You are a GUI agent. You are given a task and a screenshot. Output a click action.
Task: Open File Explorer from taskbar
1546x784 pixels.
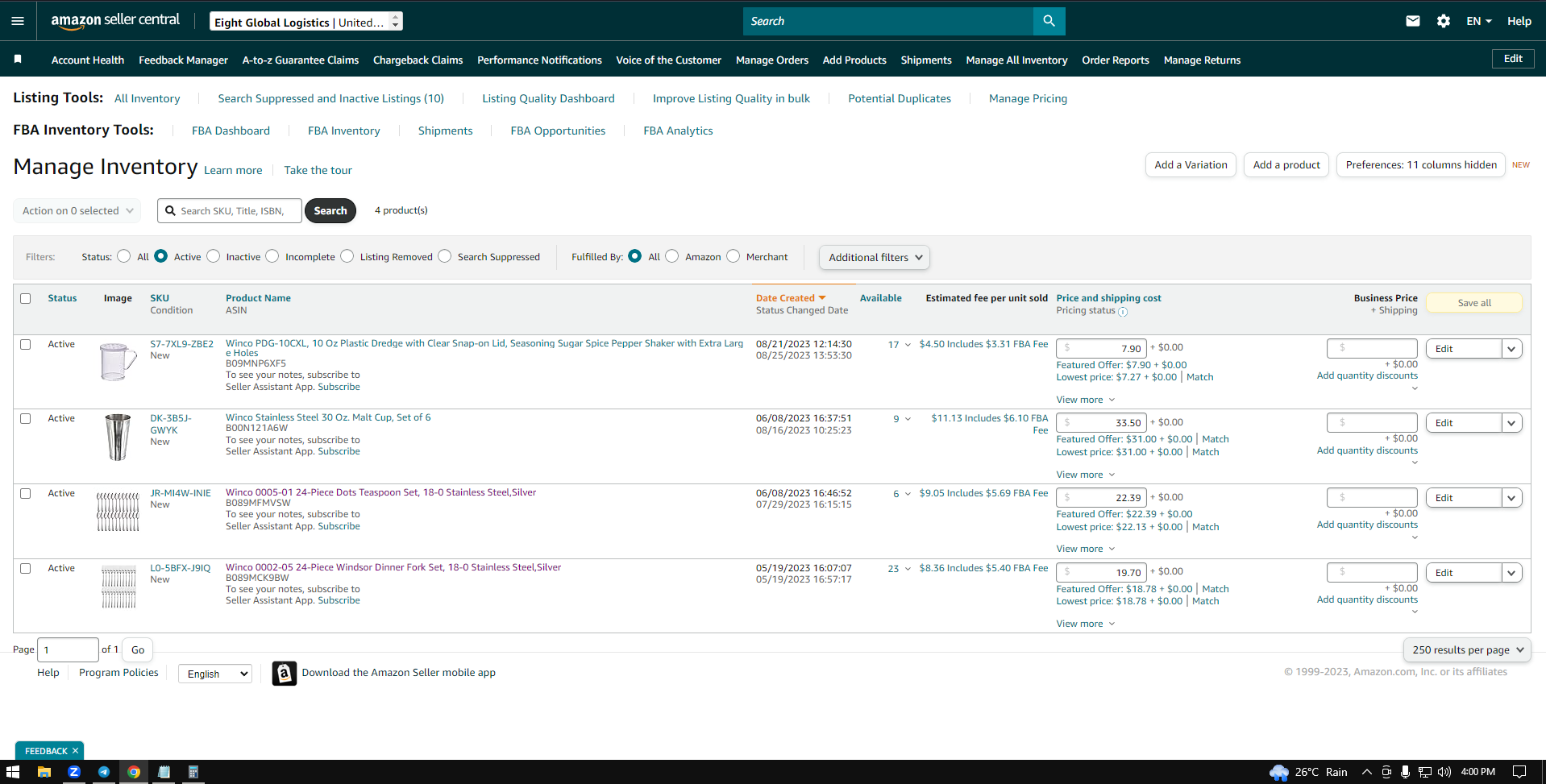[44, 772]
